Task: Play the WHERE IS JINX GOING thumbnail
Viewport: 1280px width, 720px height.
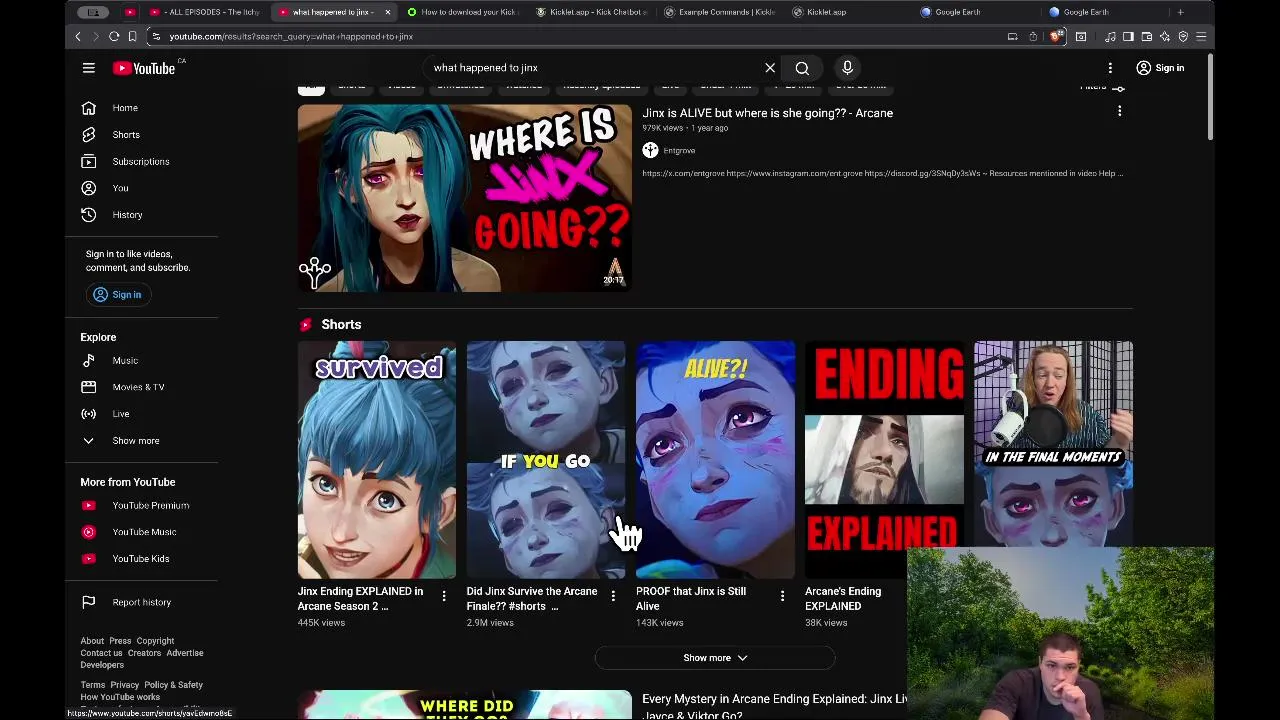Action: click(x=465, y=198)
